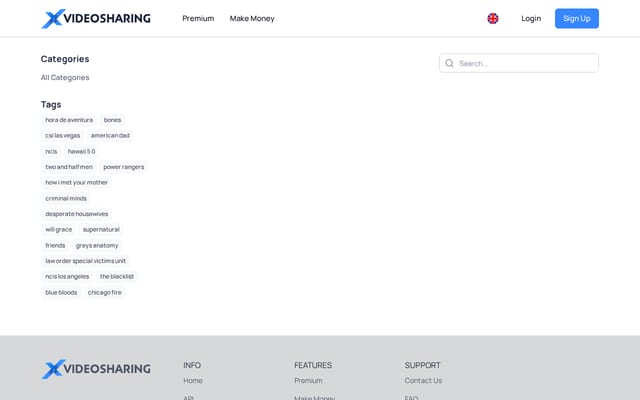The width and height of the screenshot is (640, 400).
Task: Click the Login link
Action: (531, 18)
